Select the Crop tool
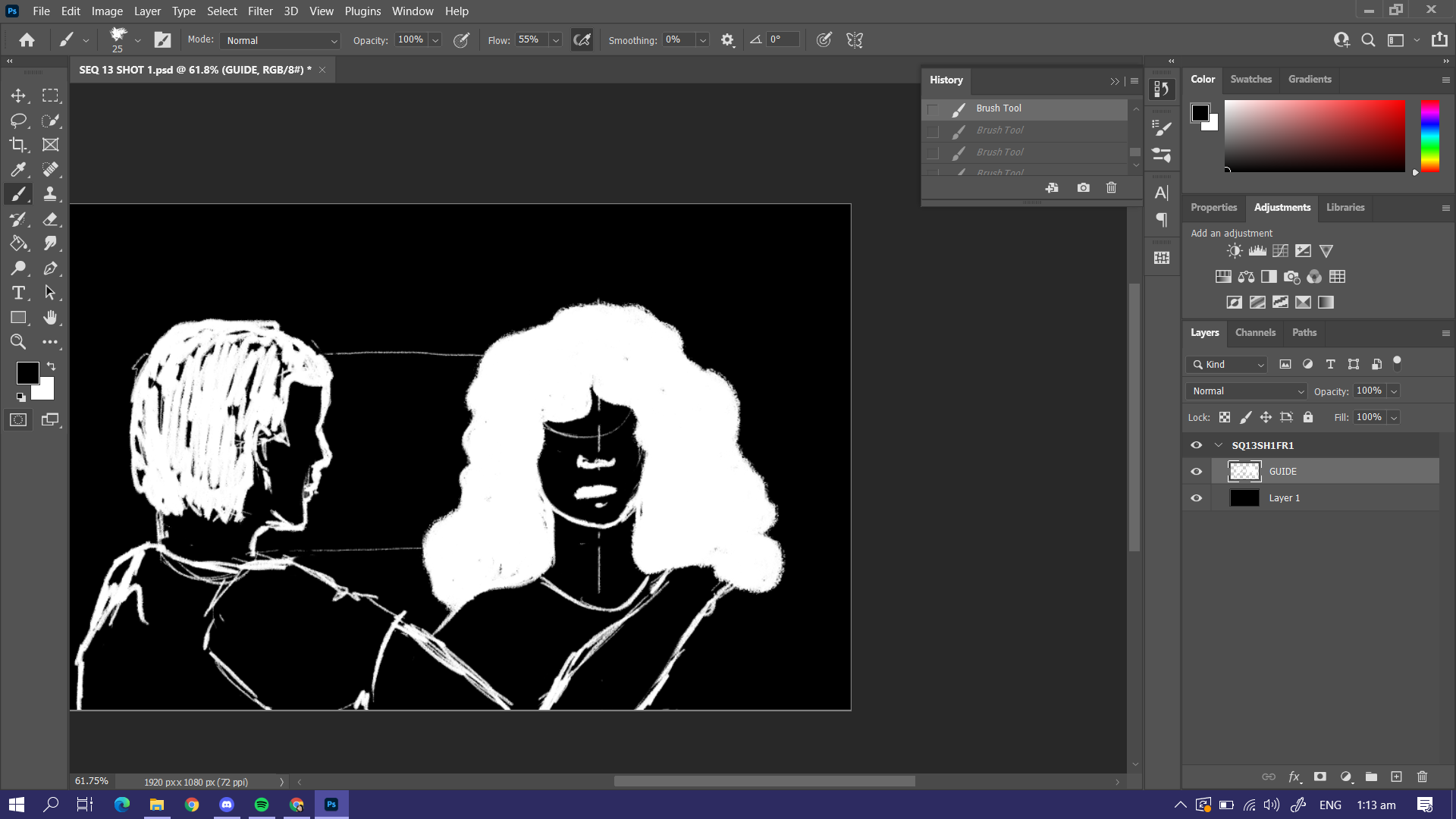 click(x=18, y=145)
